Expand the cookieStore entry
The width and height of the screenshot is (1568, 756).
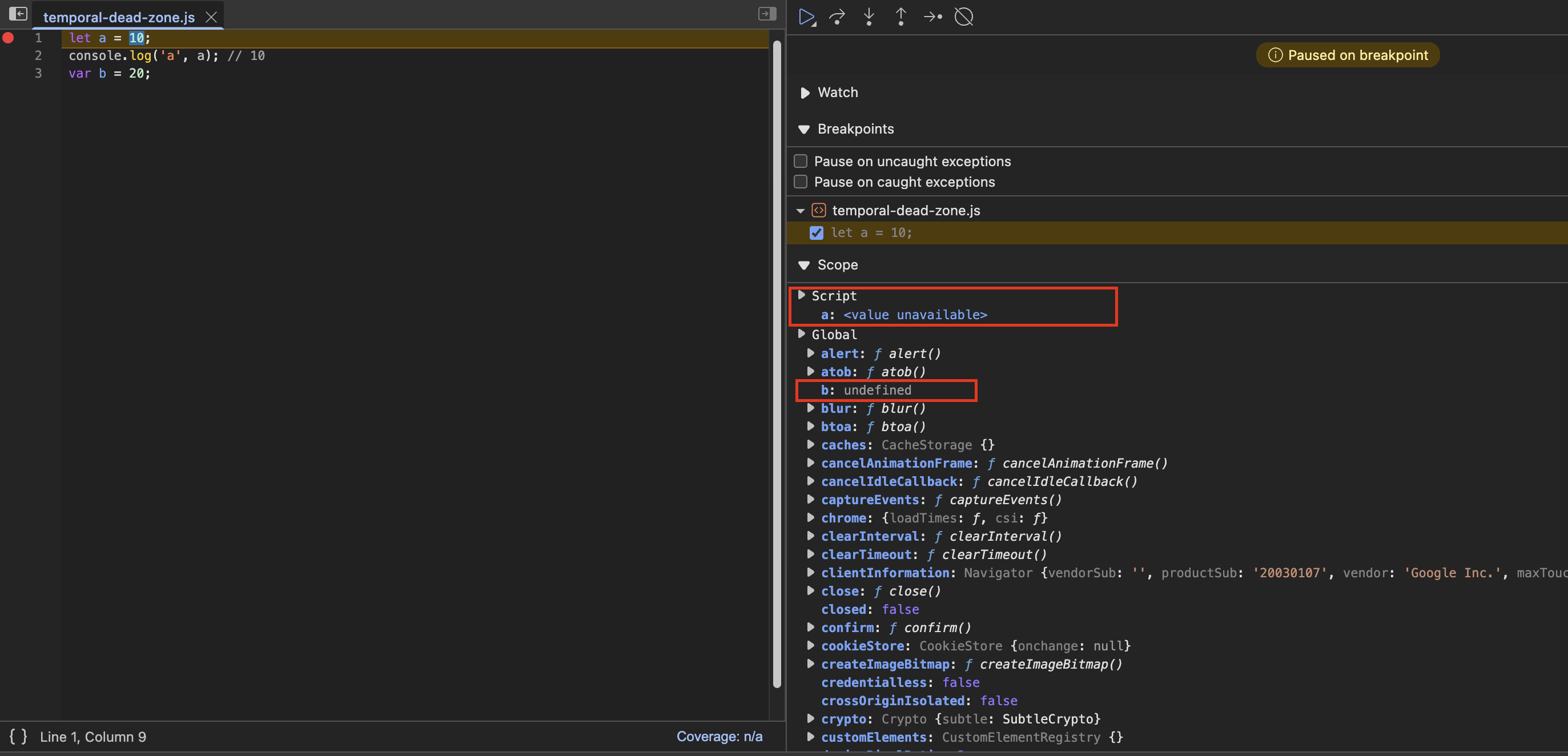(x=811, y=645)
